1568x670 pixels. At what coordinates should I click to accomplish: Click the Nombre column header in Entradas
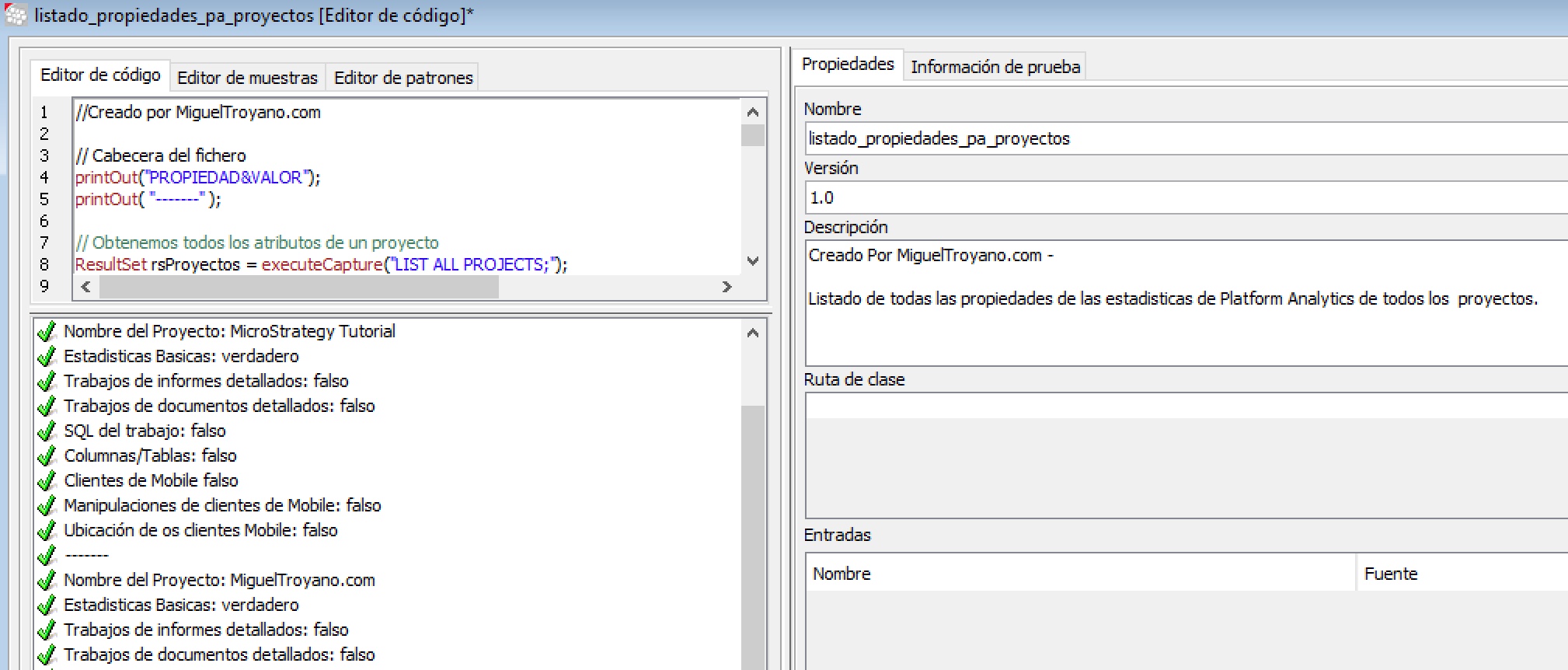1081,574
